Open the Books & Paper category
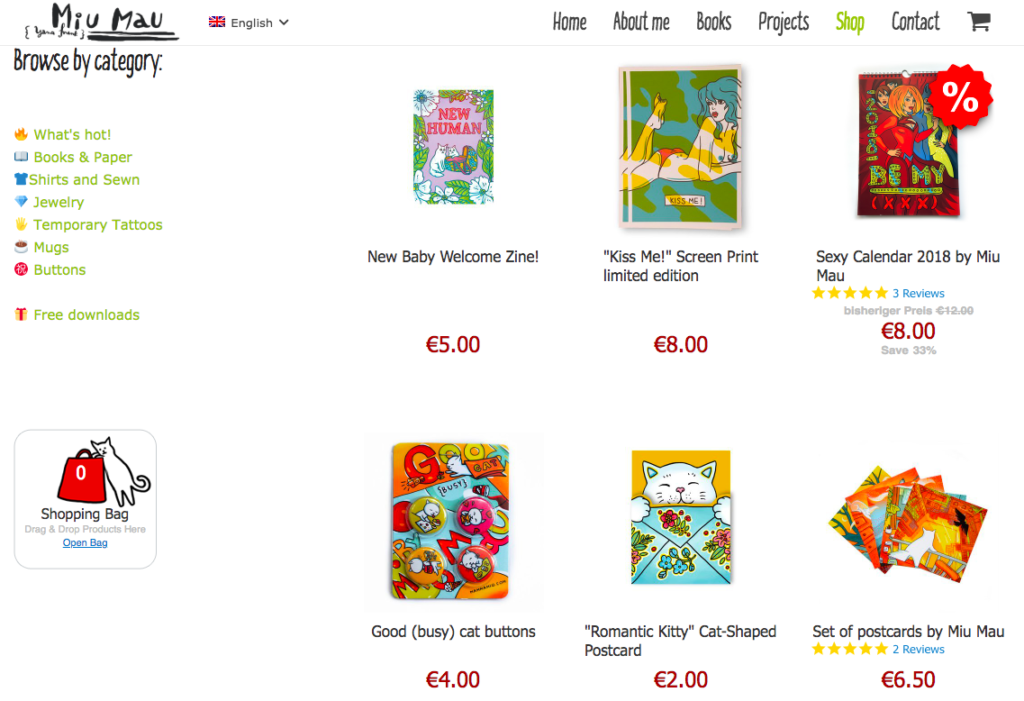Image resolution: width=1024 pixels, height=701 pixels. (x=83, y=157)
